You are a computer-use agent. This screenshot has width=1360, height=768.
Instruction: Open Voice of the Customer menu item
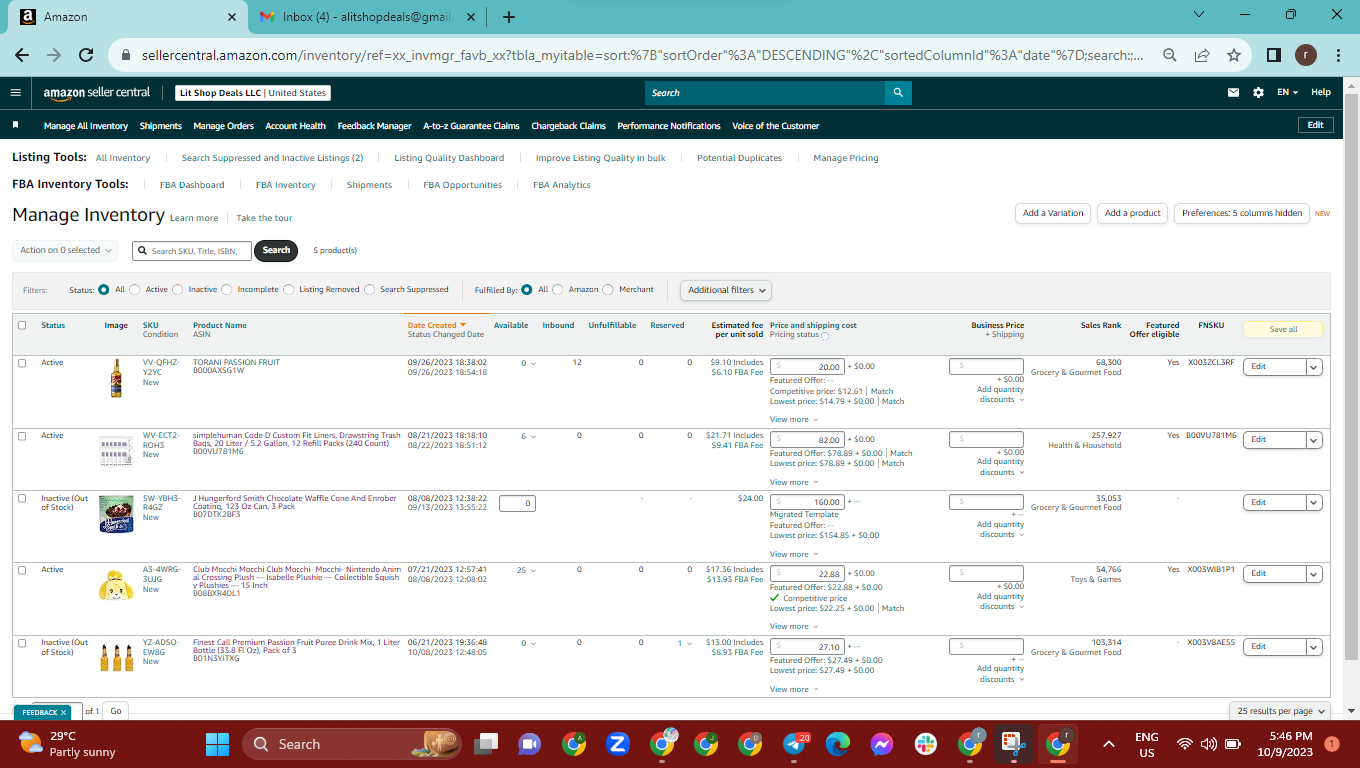click(776, 126)
